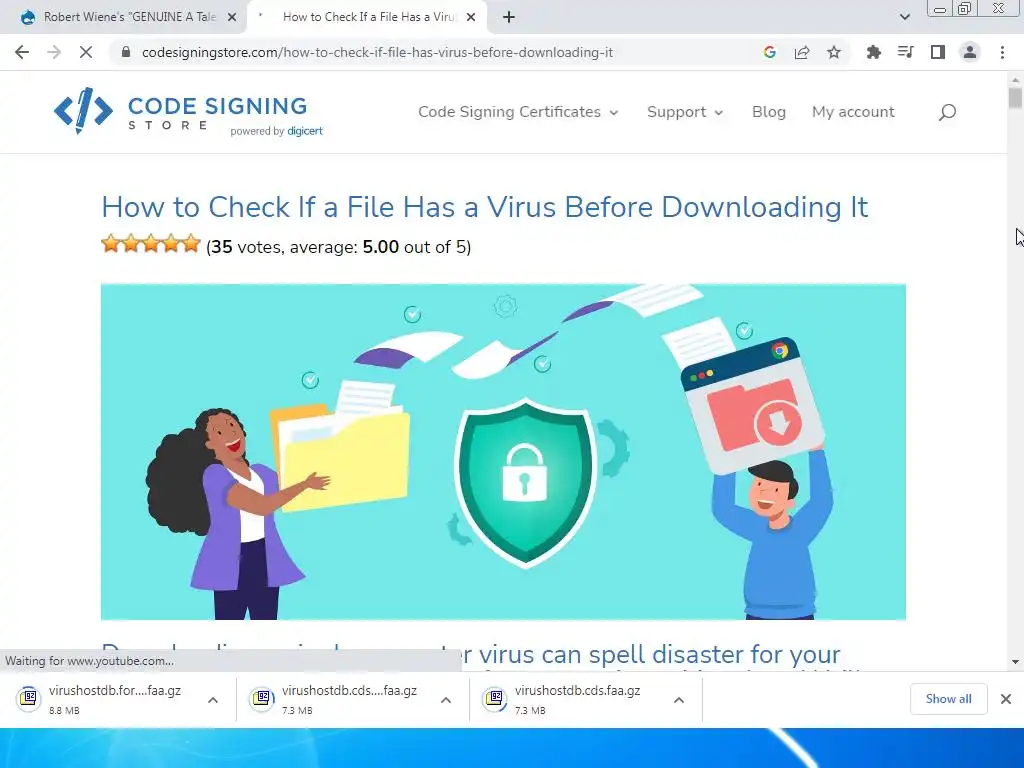This screenshot has width=1024, height=768.
Task: Bookmark this page with the star icon
Action: tap(834, 52)
